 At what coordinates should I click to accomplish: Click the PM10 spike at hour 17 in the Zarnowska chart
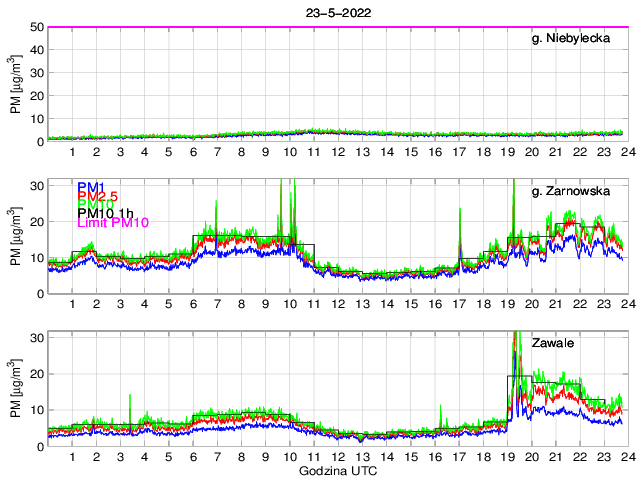pos(460,233)
